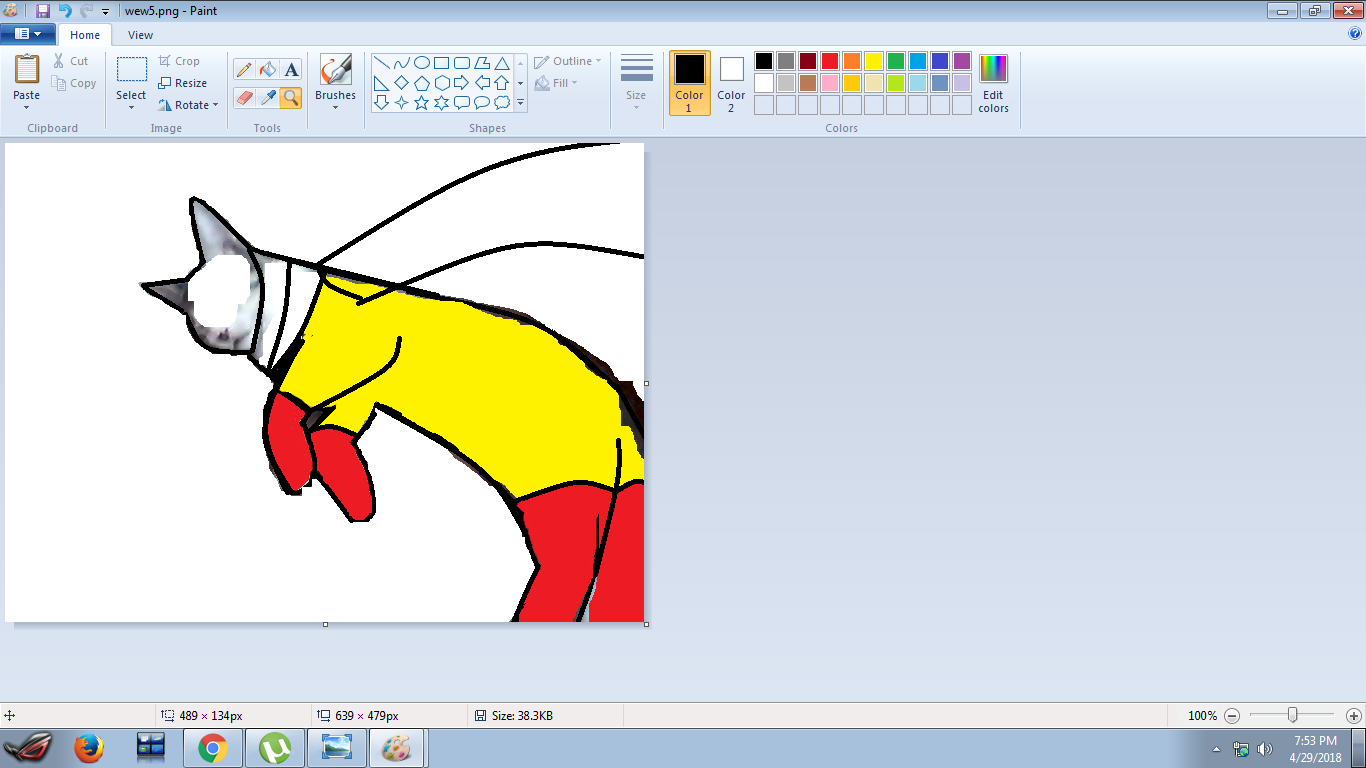Open the Brushes dropdown arrow
This screenshot has width=1366, height=768.
click(x=335, y=108)
